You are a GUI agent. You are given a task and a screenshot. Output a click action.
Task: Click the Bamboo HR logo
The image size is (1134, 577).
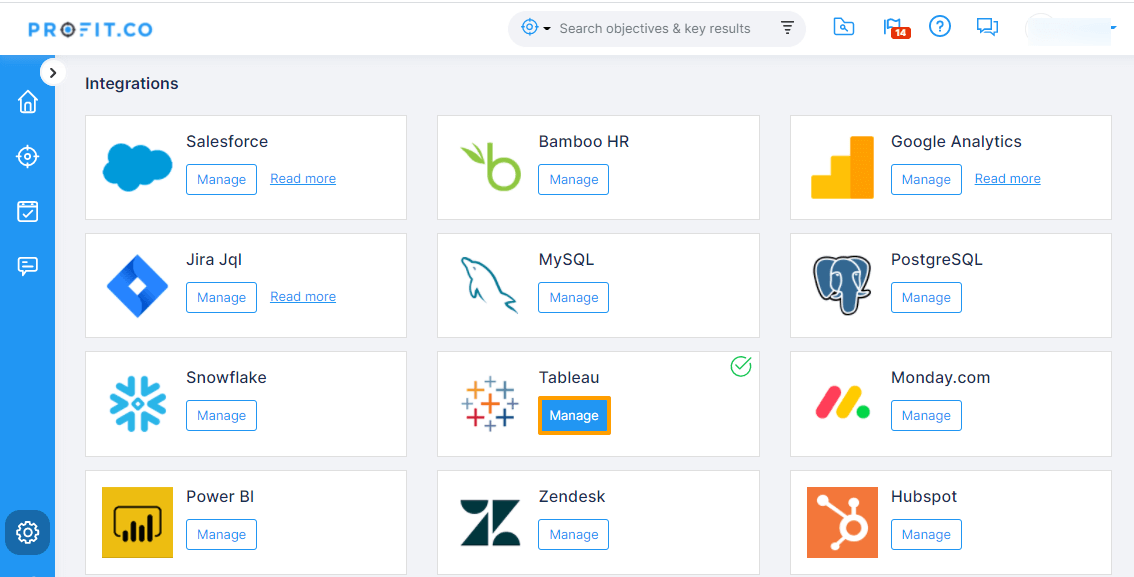[491, 166]
